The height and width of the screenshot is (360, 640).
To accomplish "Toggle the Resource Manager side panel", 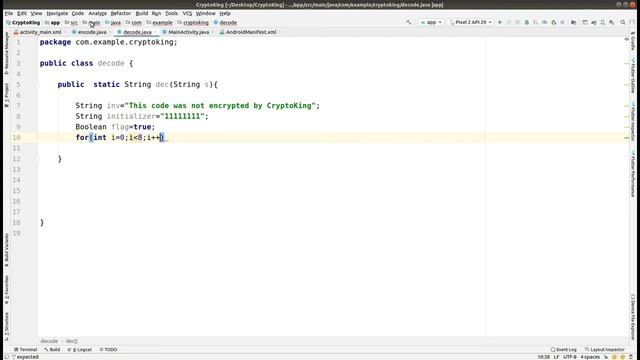I will coord(7,53).
